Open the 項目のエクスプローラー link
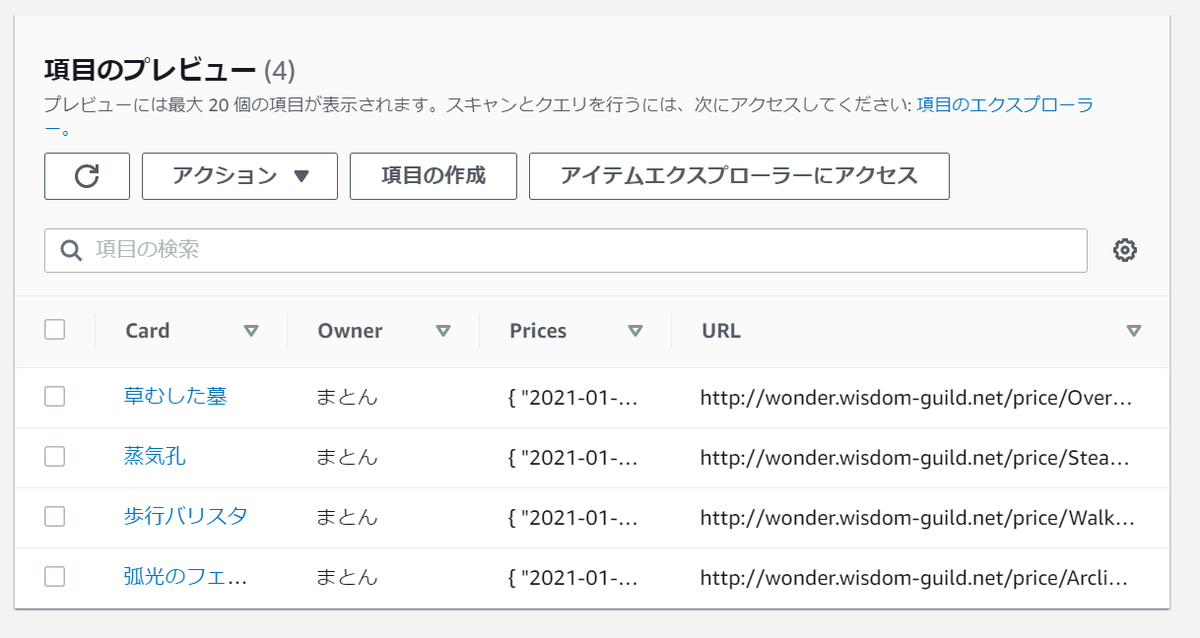The height and width of the screenshot is (638, 1200). 1005,105
